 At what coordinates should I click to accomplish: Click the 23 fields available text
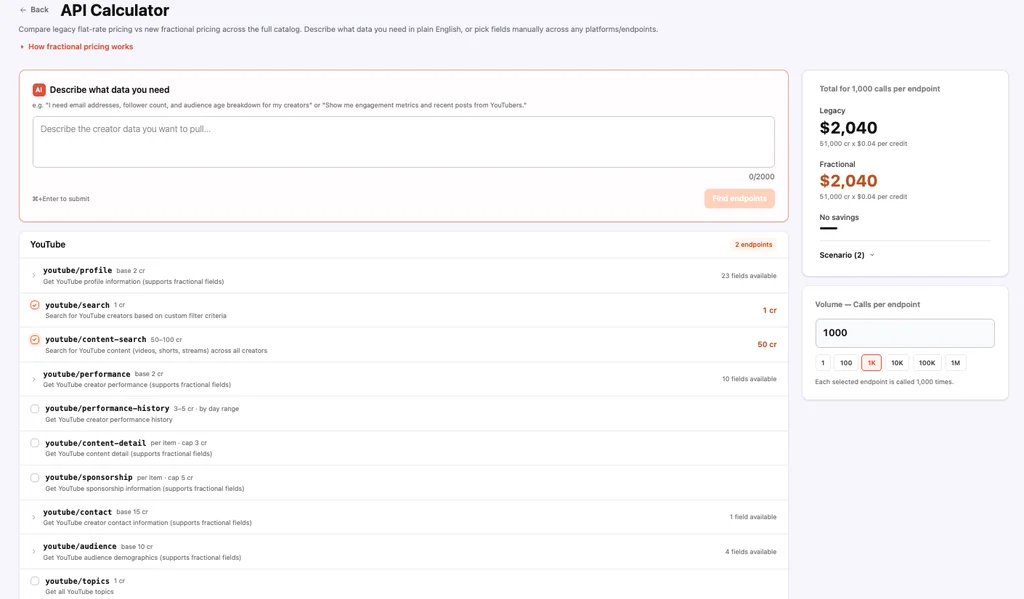[748, 276]
